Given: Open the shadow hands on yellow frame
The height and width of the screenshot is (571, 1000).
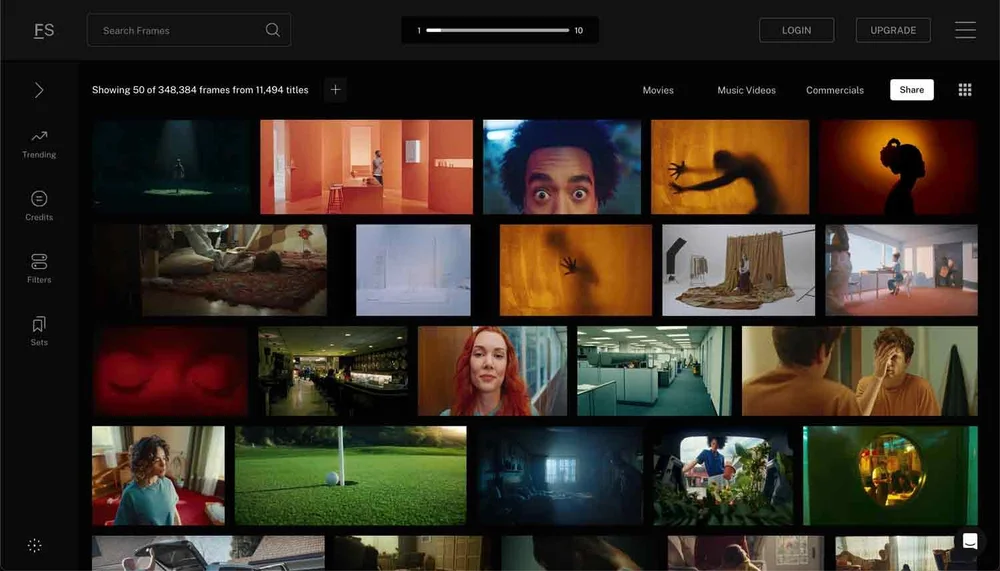Looking at the screenshot, I should tap(730, 167).
